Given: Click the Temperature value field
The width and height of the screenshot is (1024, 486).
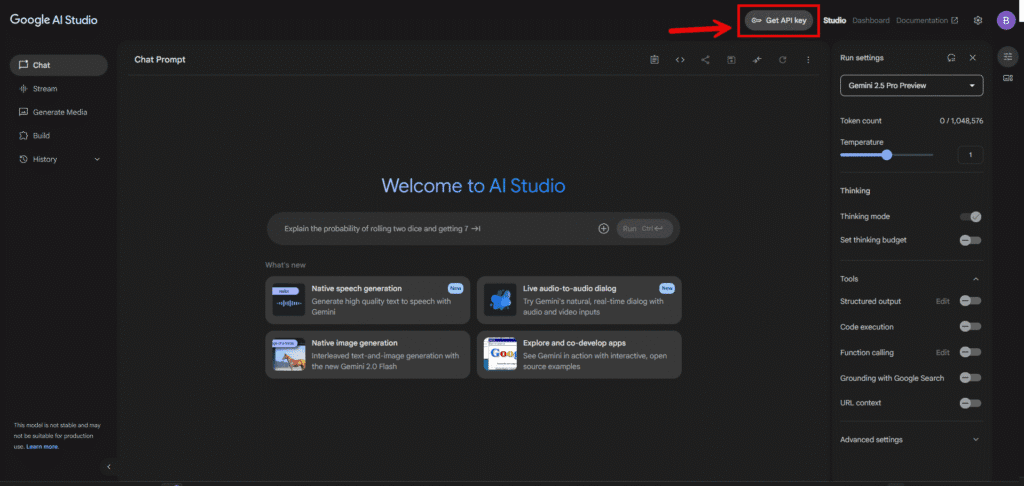Looking at the screenshot, I should click(x=970, y=155).
